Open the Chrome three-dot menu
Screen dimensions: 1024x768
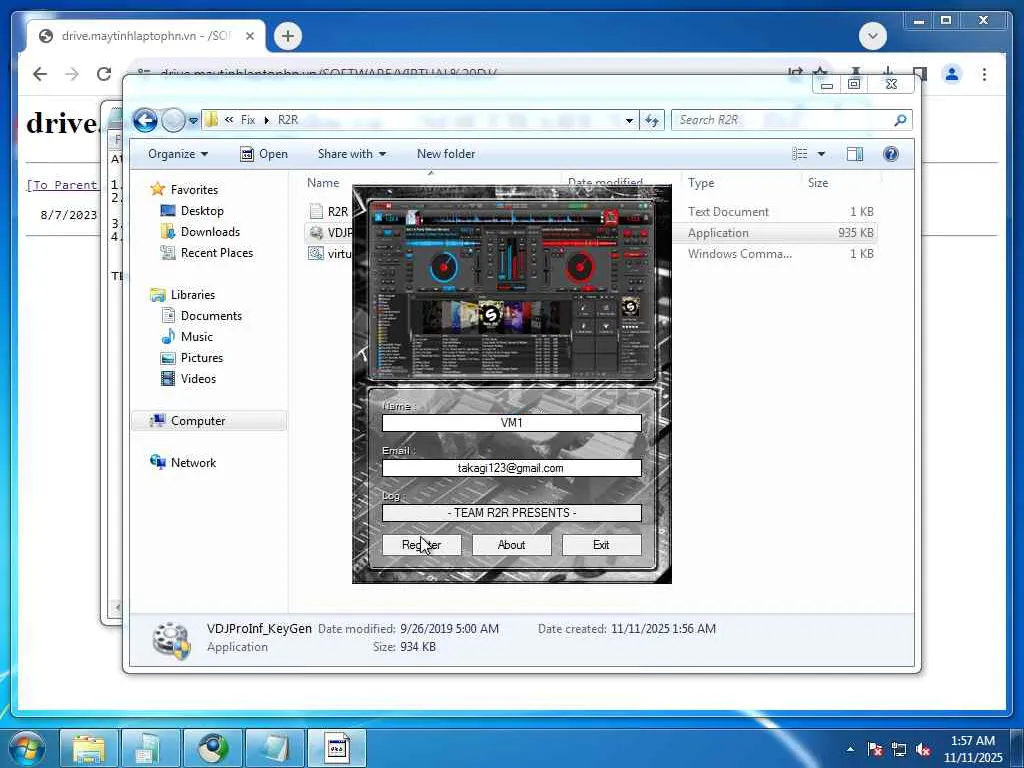click(984, 74)
